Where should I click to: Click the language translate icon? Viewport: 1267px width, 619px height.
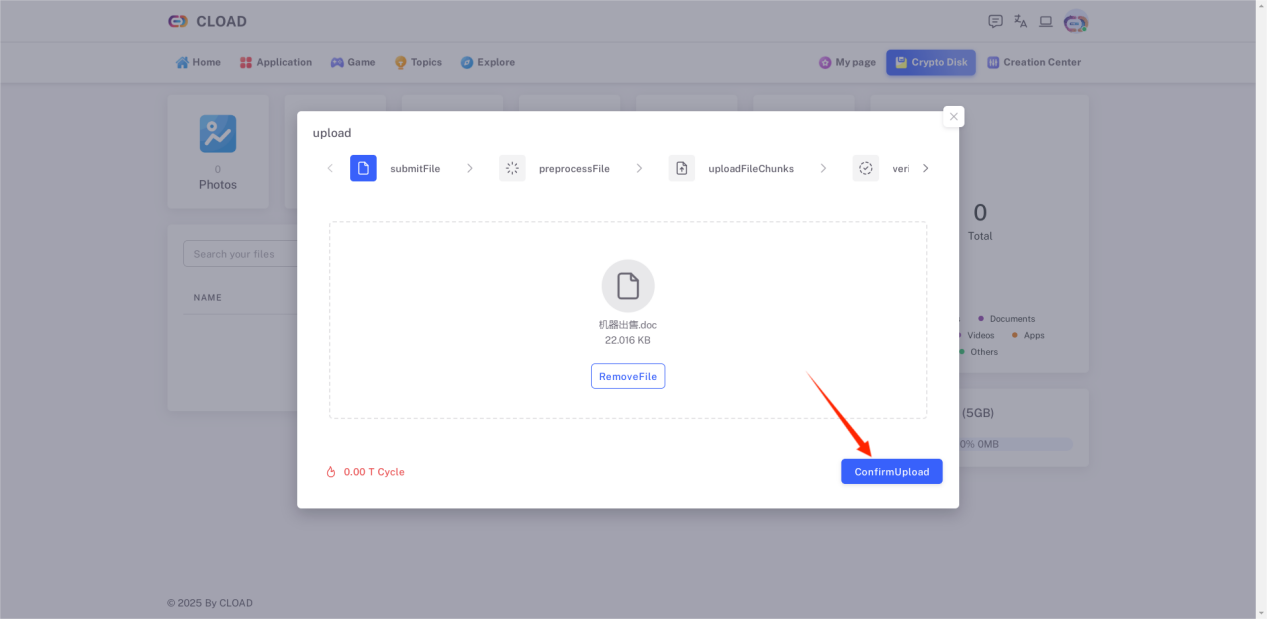pos(1020,21)
